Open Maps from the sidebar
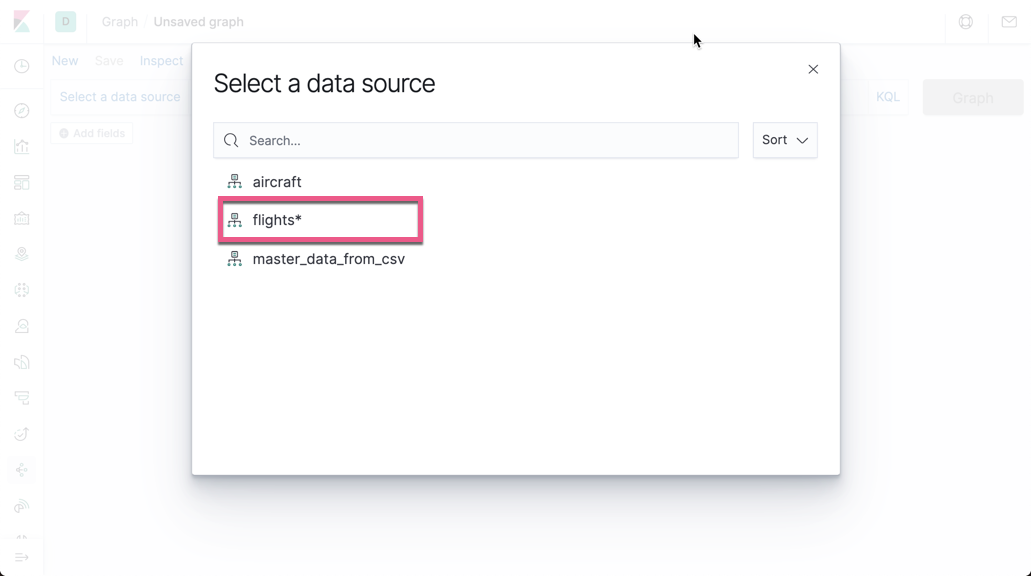 tap(22, 254)
